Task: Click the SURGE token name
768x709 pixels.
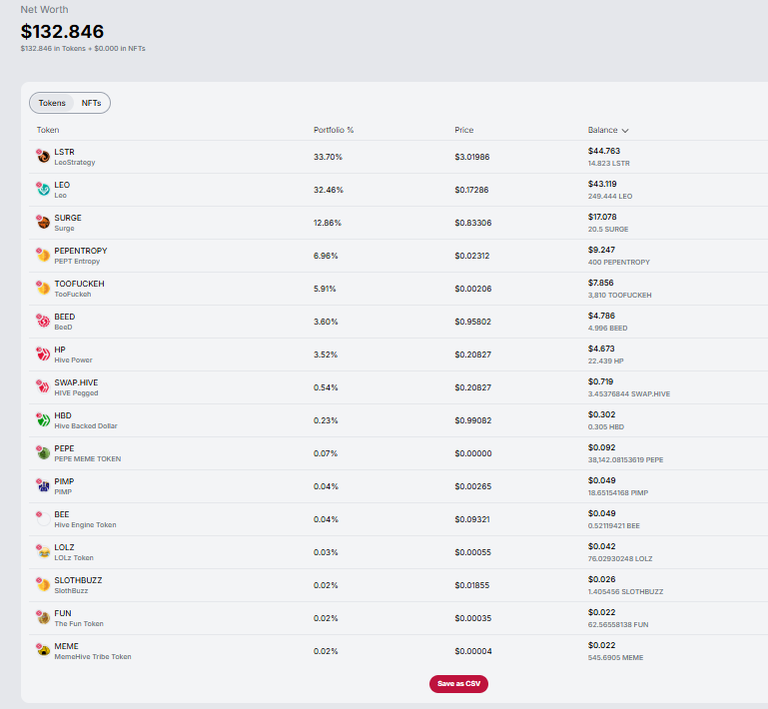Action: point(68,217)
